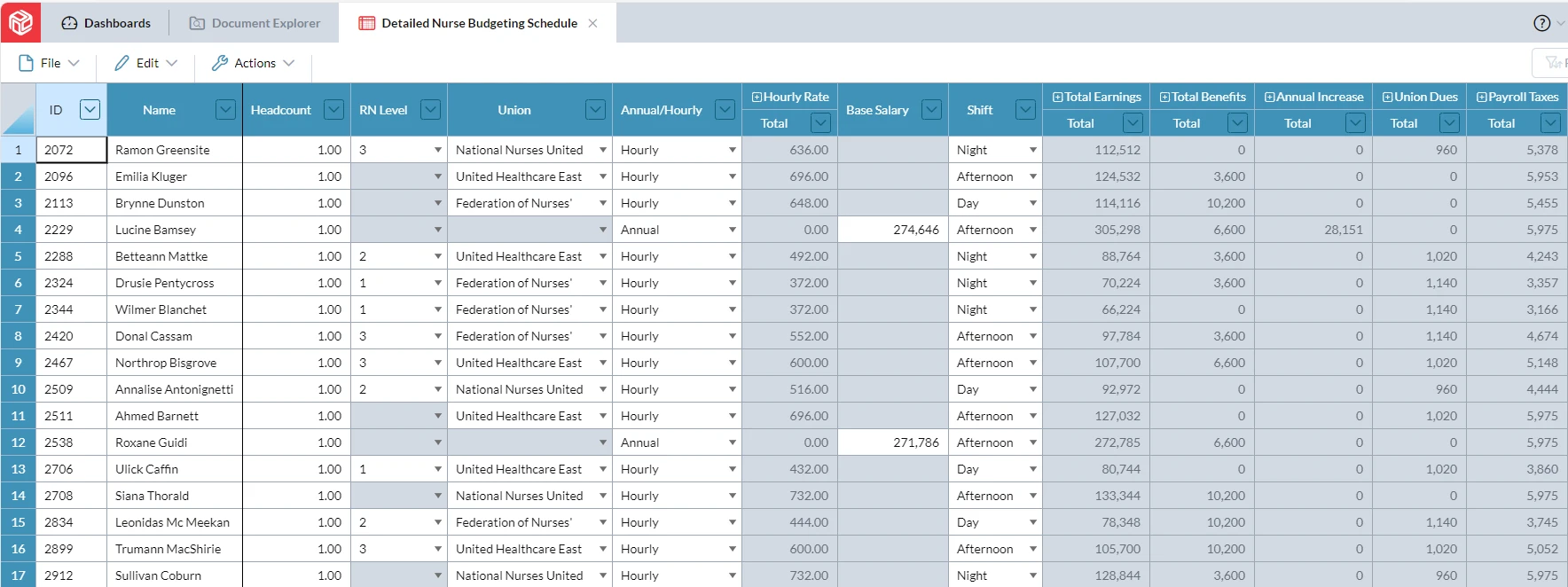1568x587 pixels.
Task: Open Union dropdown for Siana Thorald
Action: click(x=602, y=496)
